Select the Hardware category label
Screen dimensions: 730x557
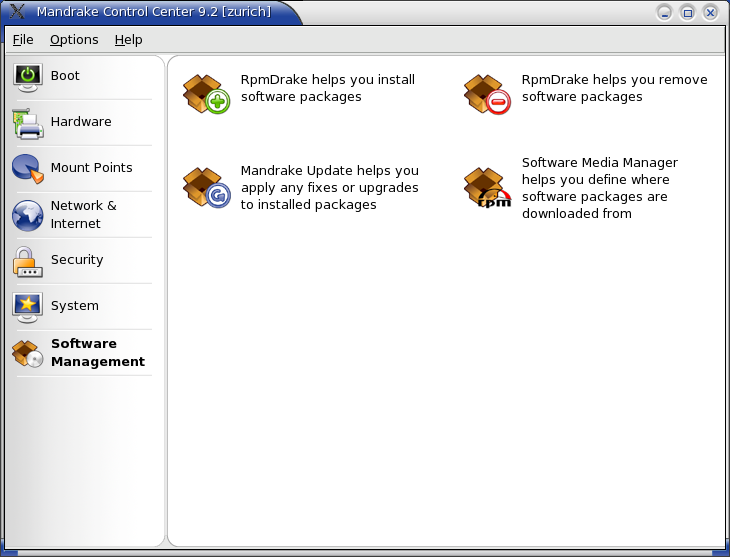[x=81, y=122]
